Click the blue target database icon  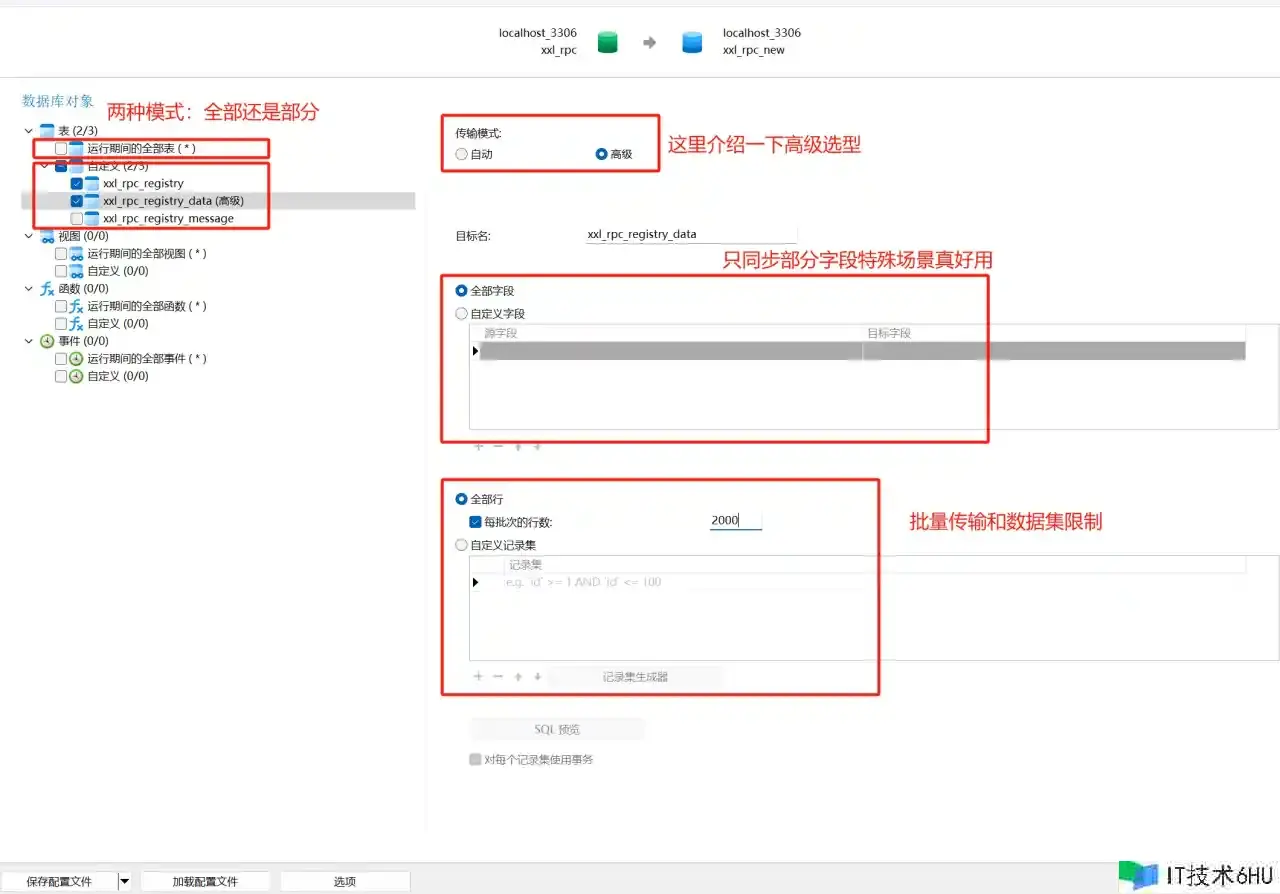[692, 42]
